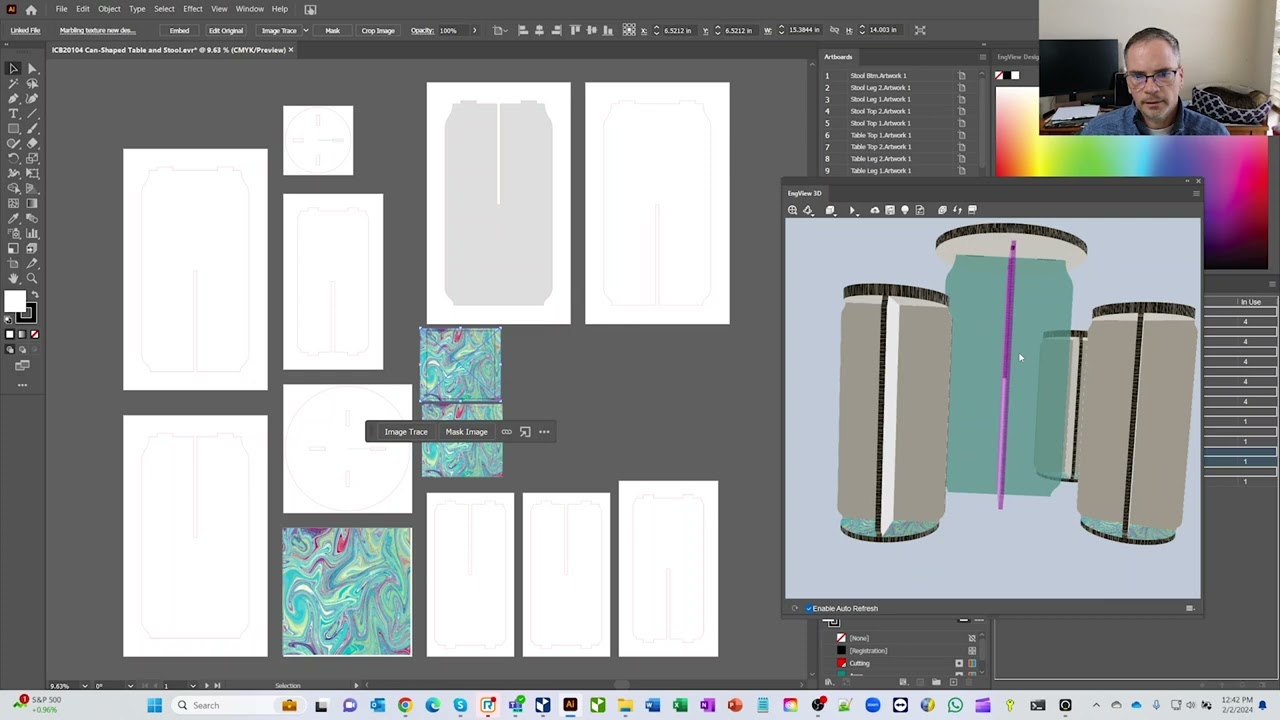Viewport: 1280px width, 720px height.
Task: Pick the Lasso tool
Action: click(32, 84)
